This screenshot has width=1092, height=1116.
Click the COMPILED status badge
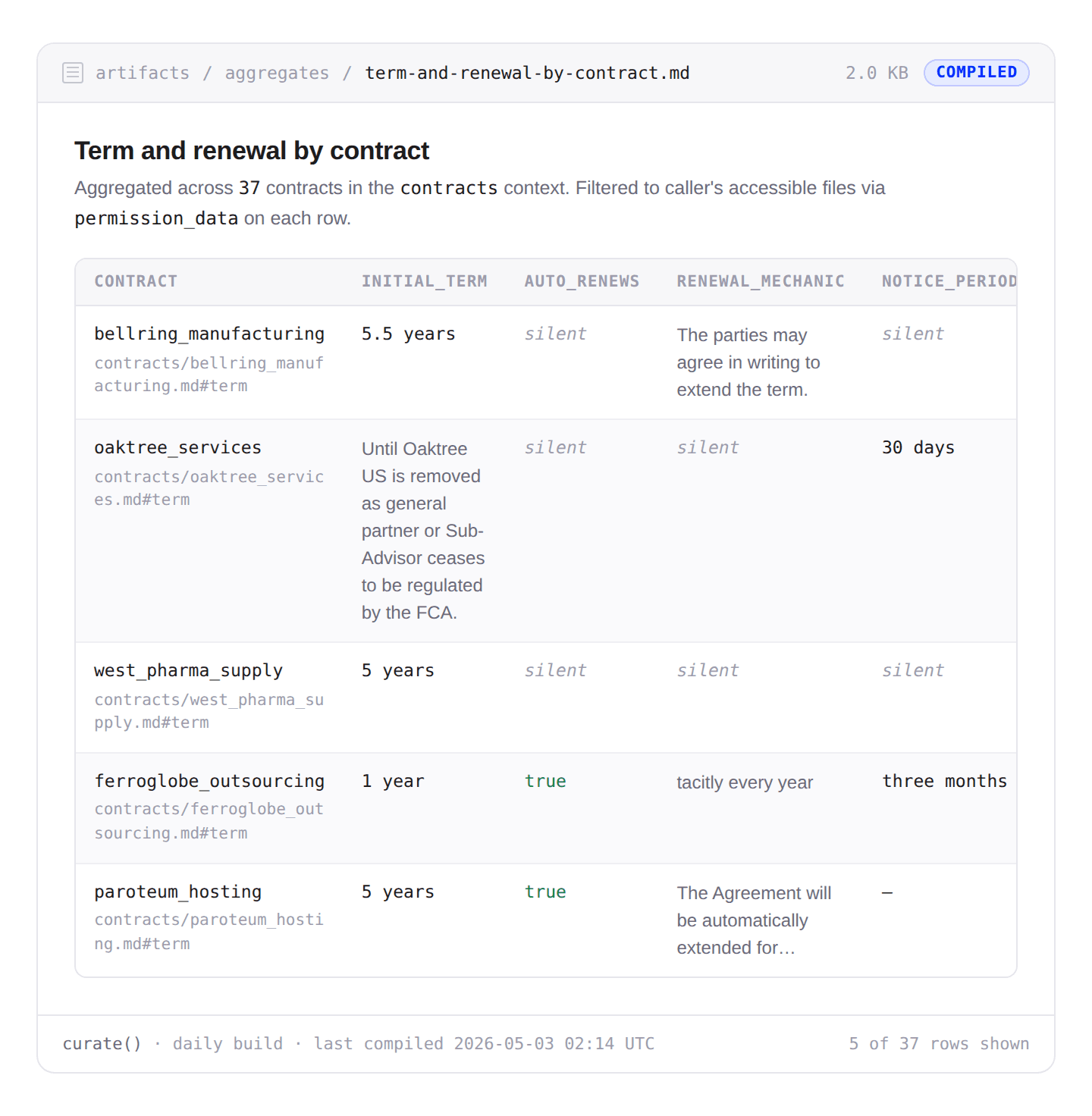976,72
